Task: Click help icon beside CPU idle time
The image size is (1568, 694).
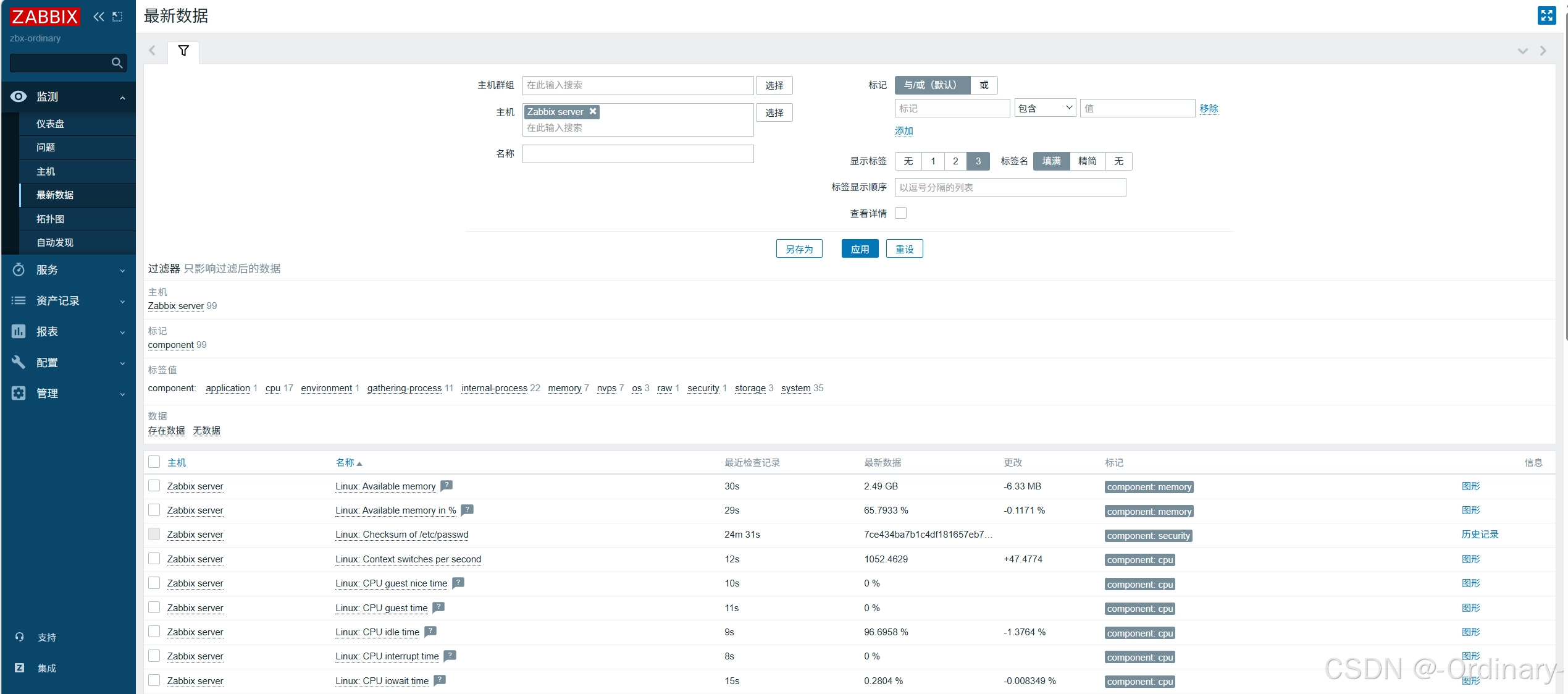Action: point(430,632)
